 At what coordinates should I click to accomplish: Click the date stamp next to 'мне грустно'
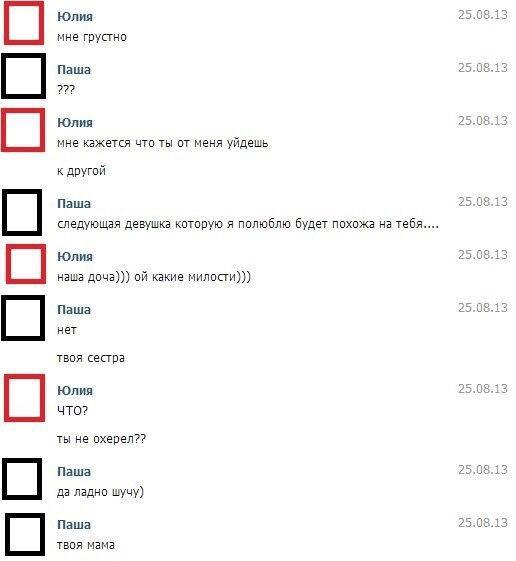click(483, 15)
